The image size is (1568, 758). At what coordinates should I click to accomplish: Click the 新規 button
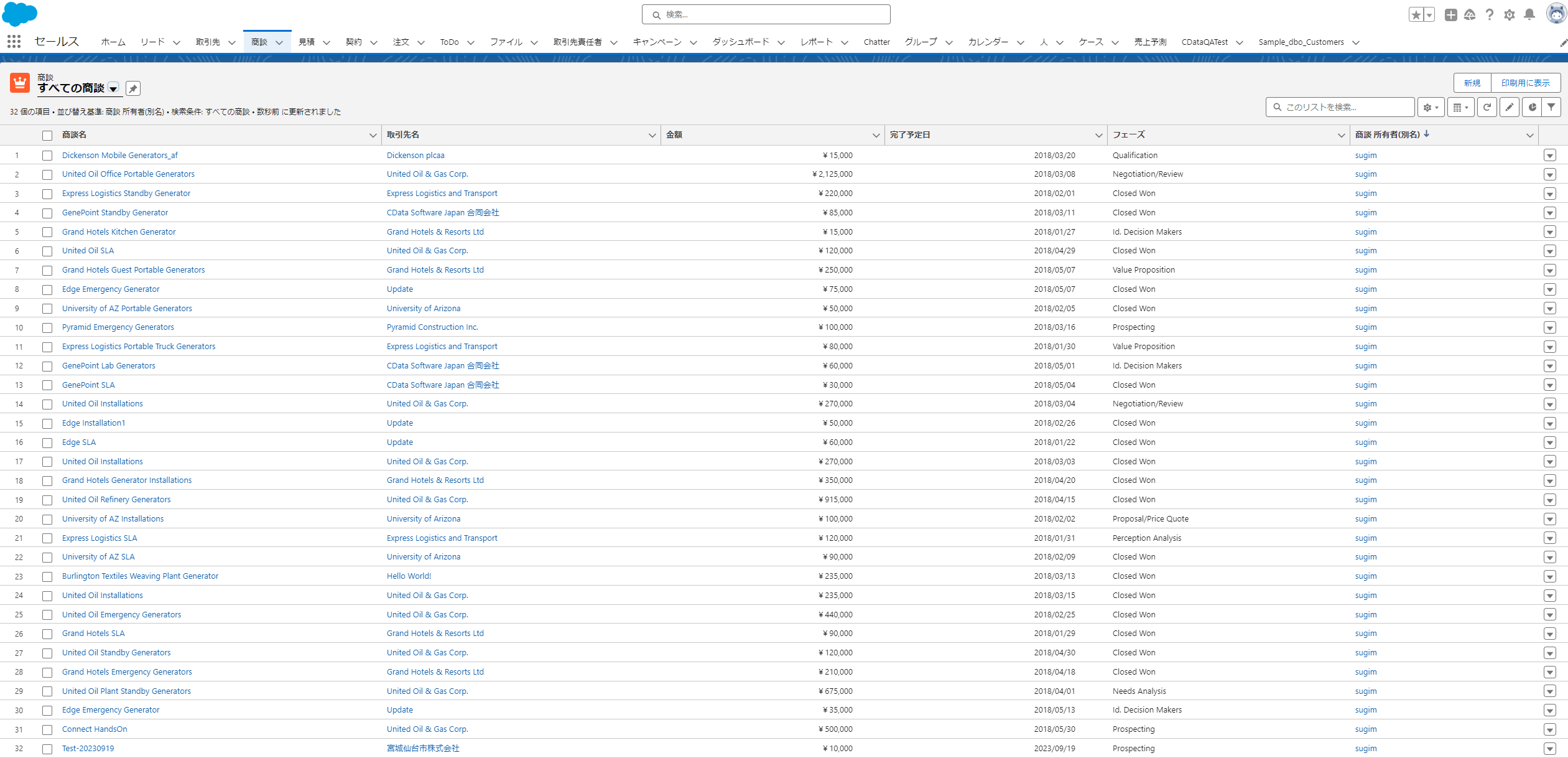pos(1472,83)
